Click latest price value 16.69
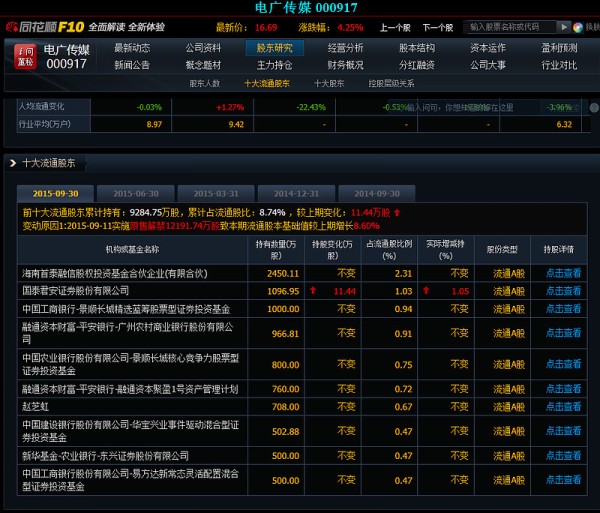The image size is (600, 513). click(266, 28)
